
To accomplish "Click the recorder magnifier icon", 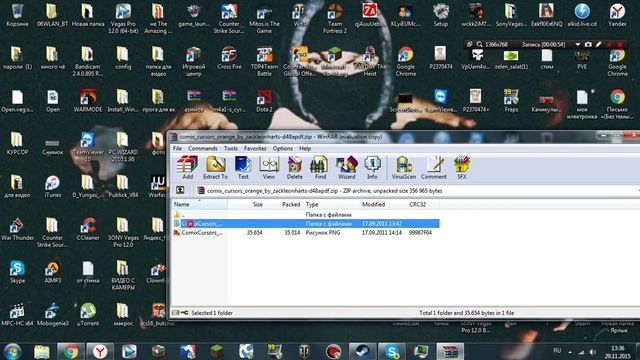I will point(479,44).
